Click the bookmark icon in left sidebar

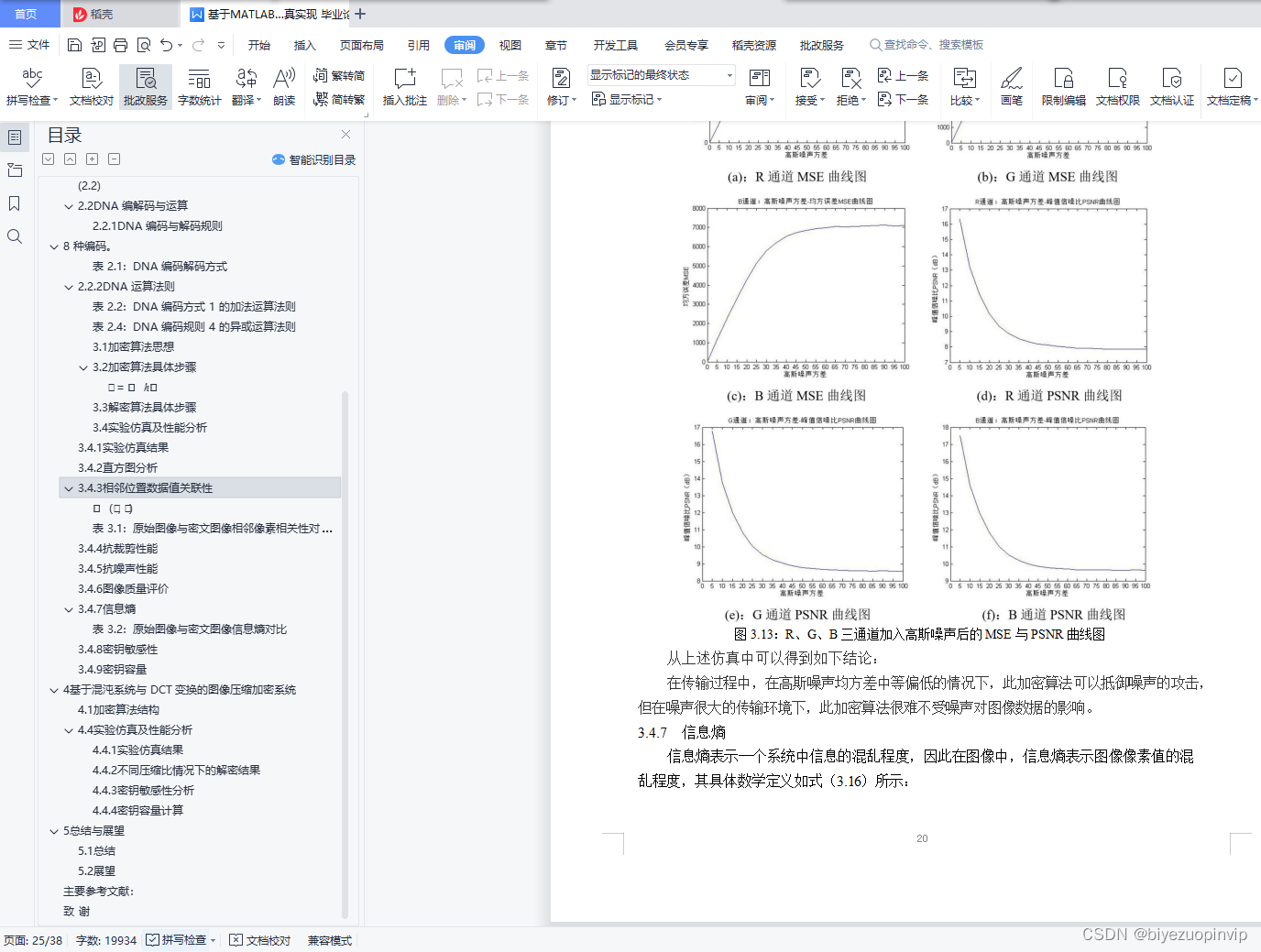coord(15,203)
